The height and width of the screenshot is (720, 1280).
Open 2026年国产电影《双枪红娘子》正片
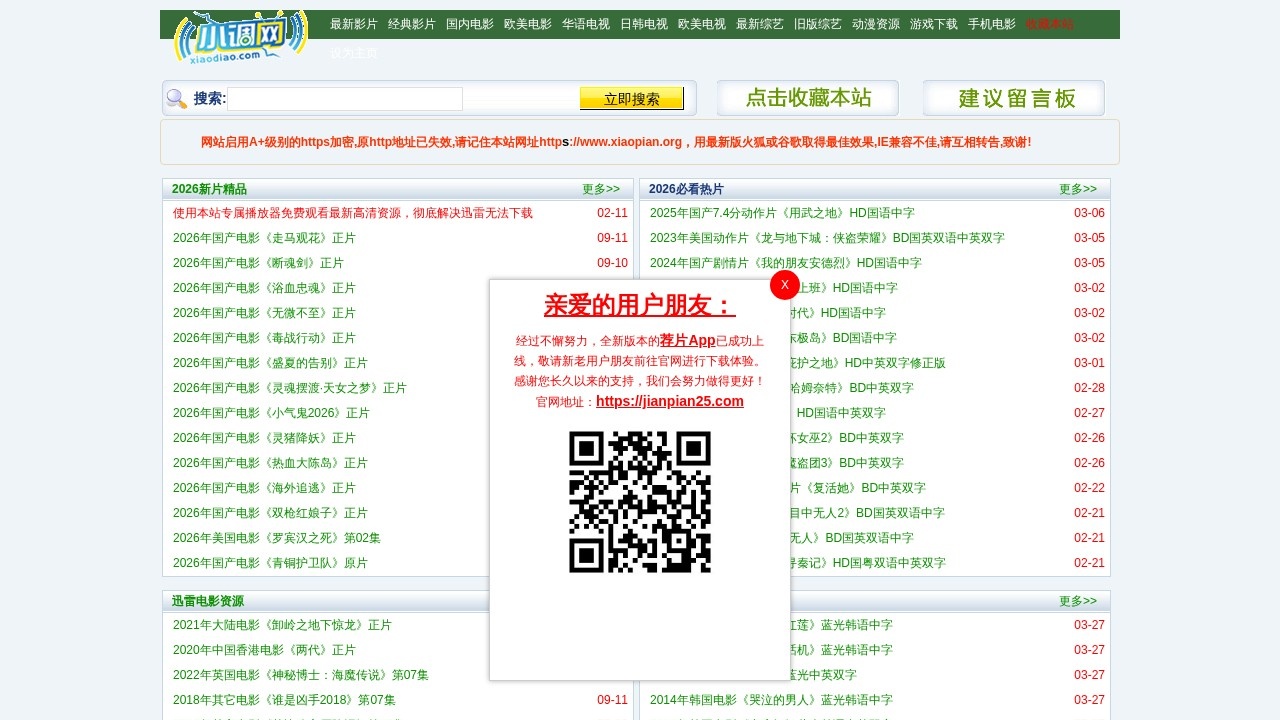coord(270,513)
